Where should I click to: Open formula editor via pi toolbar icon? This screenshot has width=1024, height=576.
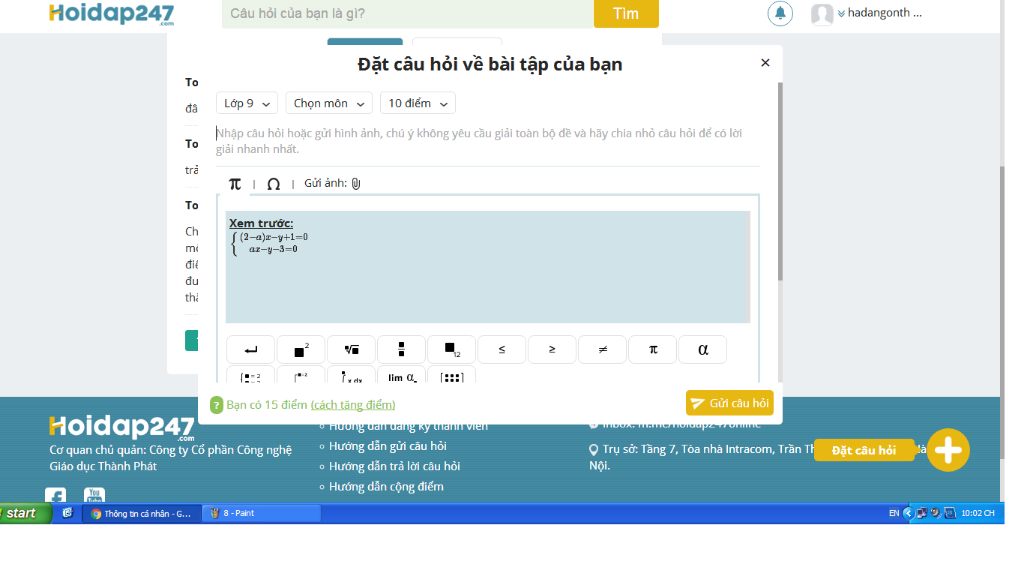(x=235, y=184)
